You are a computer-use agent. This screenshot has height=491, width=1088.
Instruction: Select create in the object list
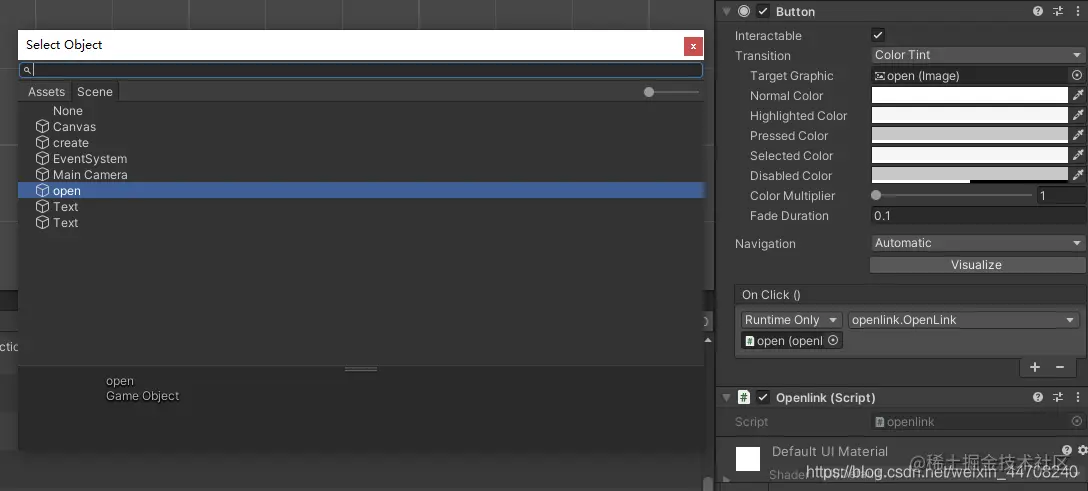[361, 143]
